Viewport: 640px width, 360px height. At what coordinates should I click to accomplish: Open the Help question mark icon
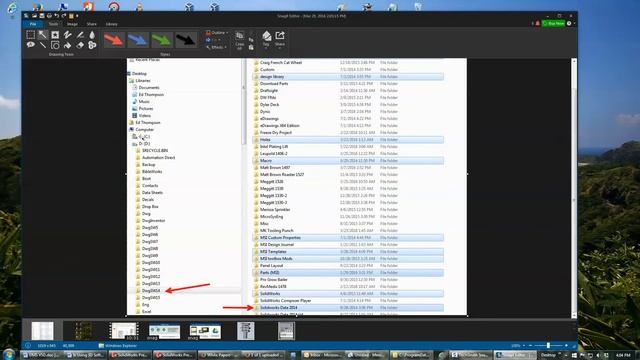pos(569,24)
